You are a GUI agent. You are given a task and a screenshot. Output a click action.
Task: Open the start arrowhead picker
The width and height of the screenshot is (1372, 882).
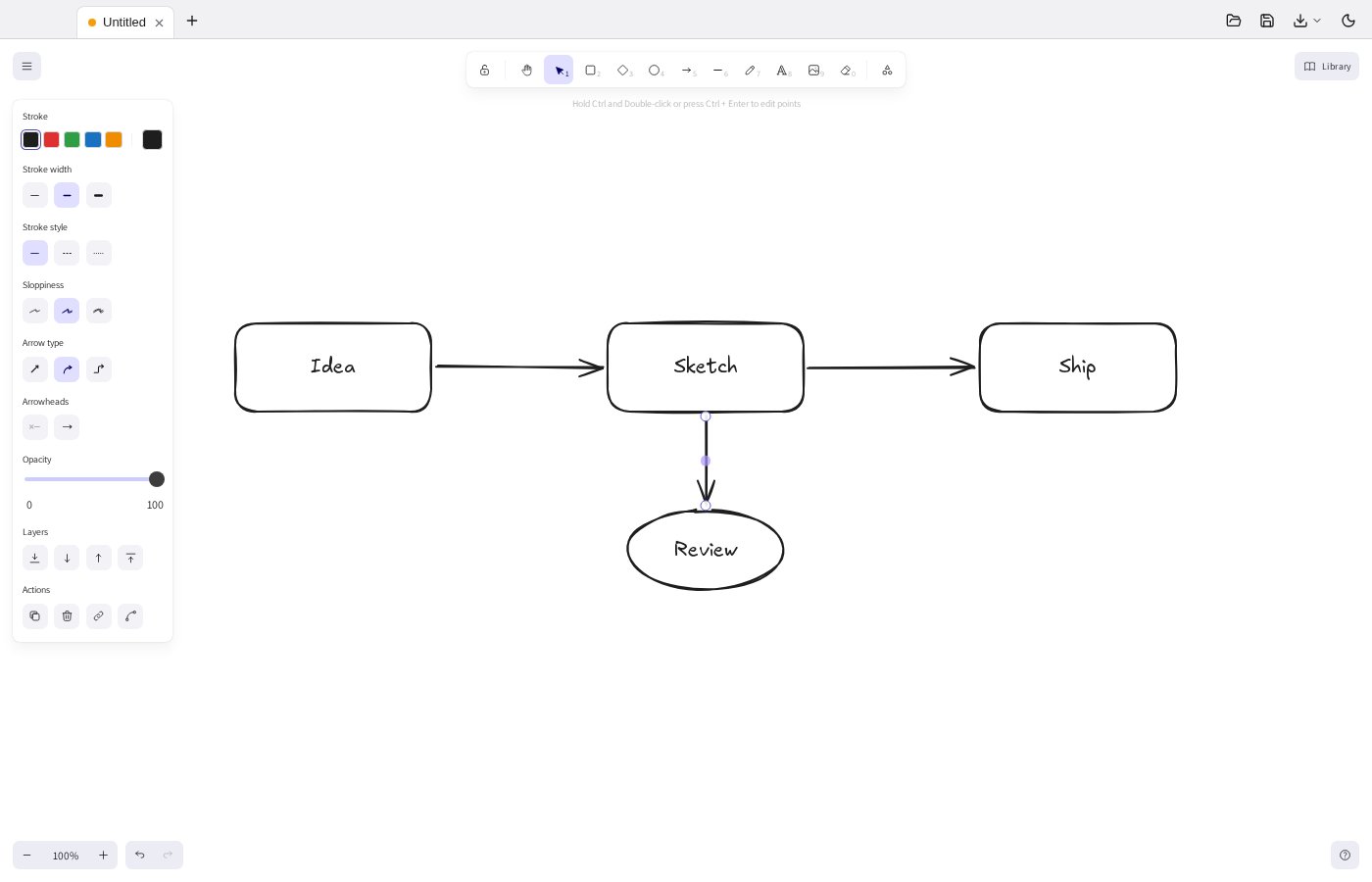tap(35, 427)
